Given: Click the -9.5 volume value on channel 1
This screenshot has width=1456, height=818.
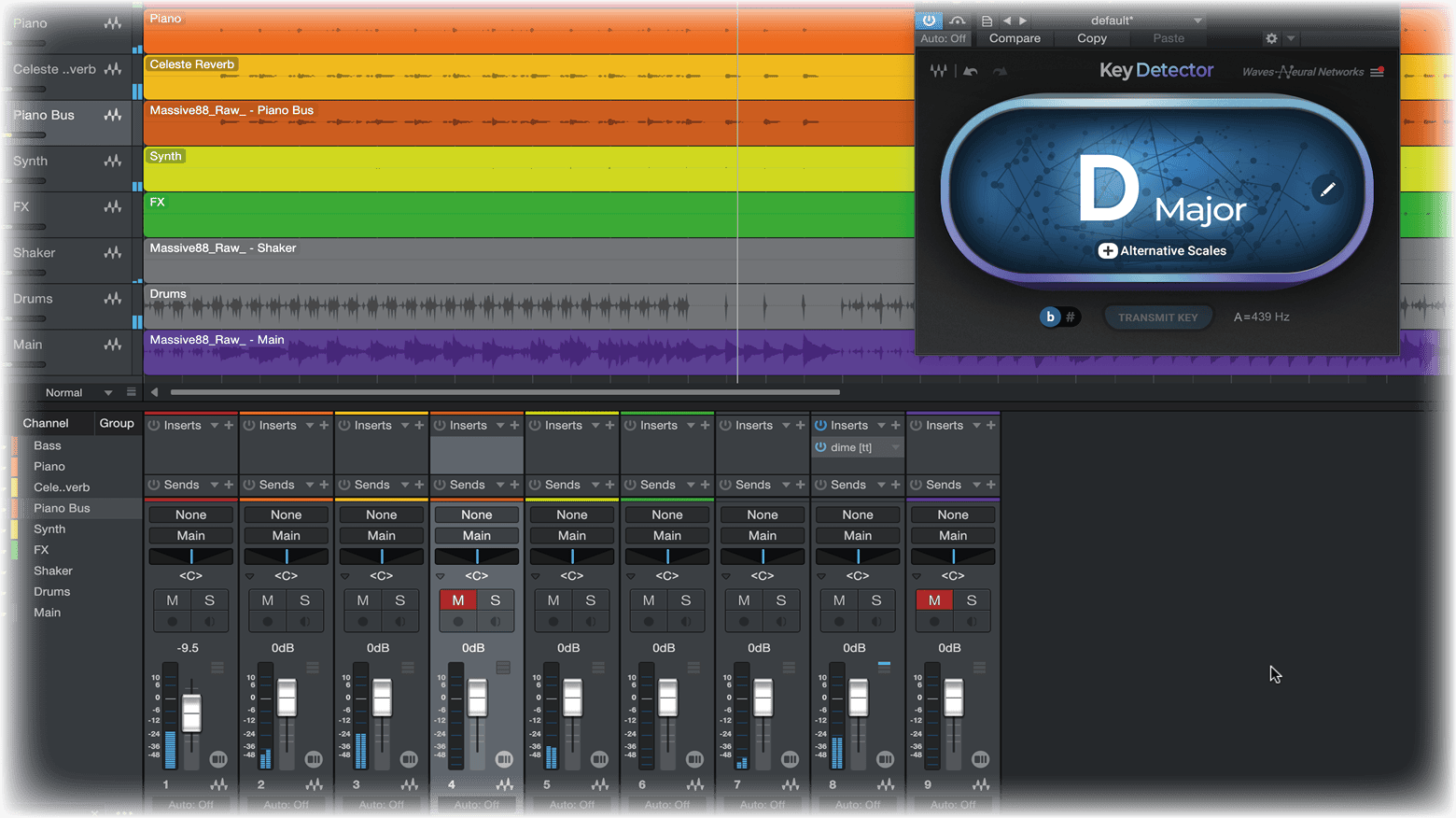Looking at the screenshot, I should pyautogui.click(x=188, y=647).
